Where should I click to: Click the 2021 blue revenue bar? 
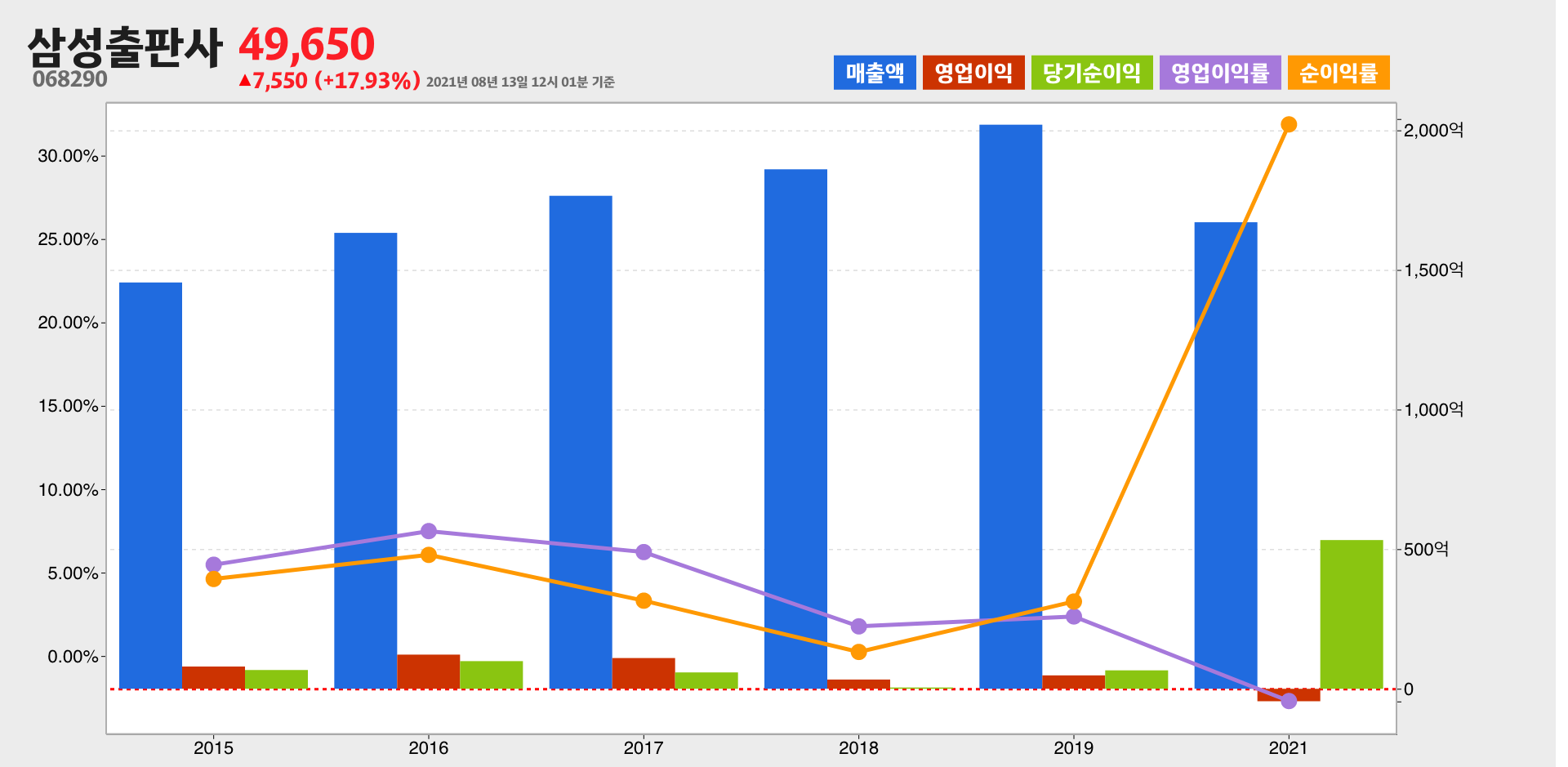pyautogui.click(x=1226, y=456)
